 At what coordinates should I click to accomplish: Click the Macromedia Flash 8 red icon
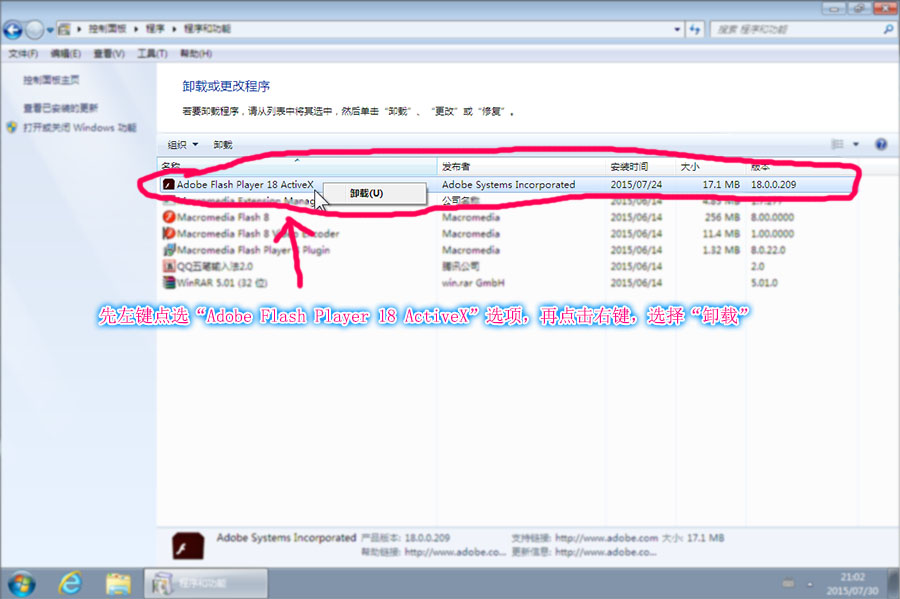[x=169, y=217]
